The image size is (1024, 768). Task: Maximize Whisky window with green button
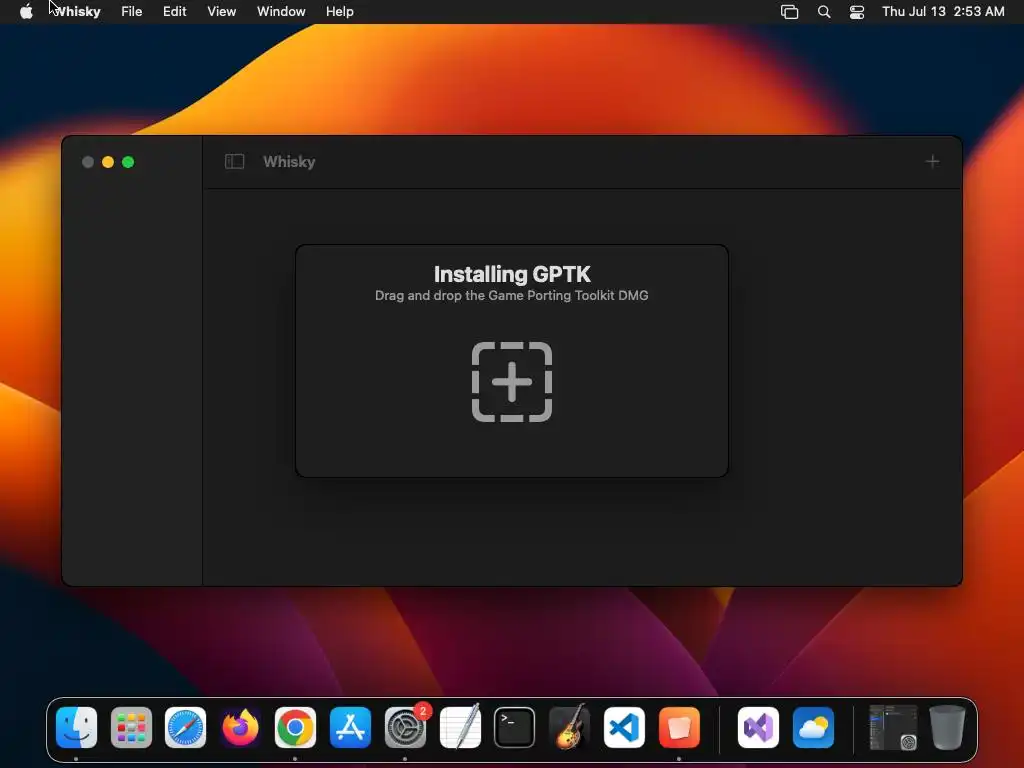tap(128, 162)
